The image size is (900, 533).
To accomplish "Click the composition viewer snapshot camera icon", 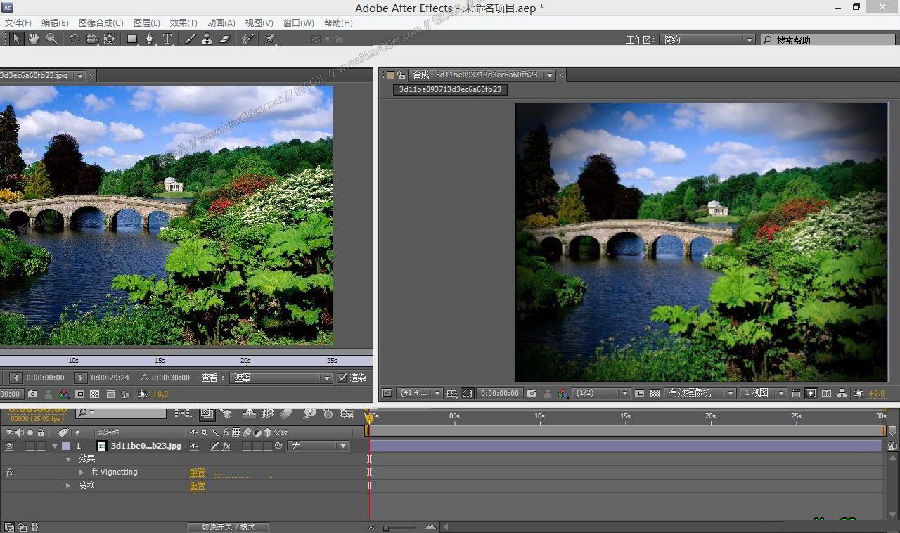I will click(532, 394).
